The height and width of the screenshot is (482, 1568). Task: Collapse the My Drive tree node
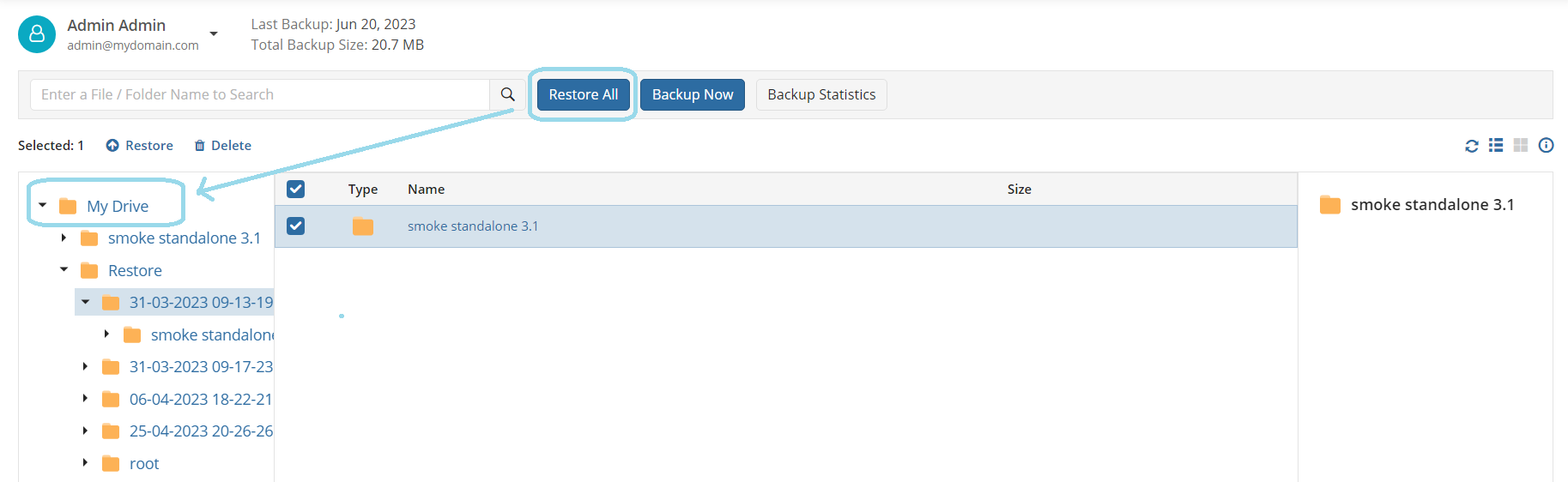(43, 205)
